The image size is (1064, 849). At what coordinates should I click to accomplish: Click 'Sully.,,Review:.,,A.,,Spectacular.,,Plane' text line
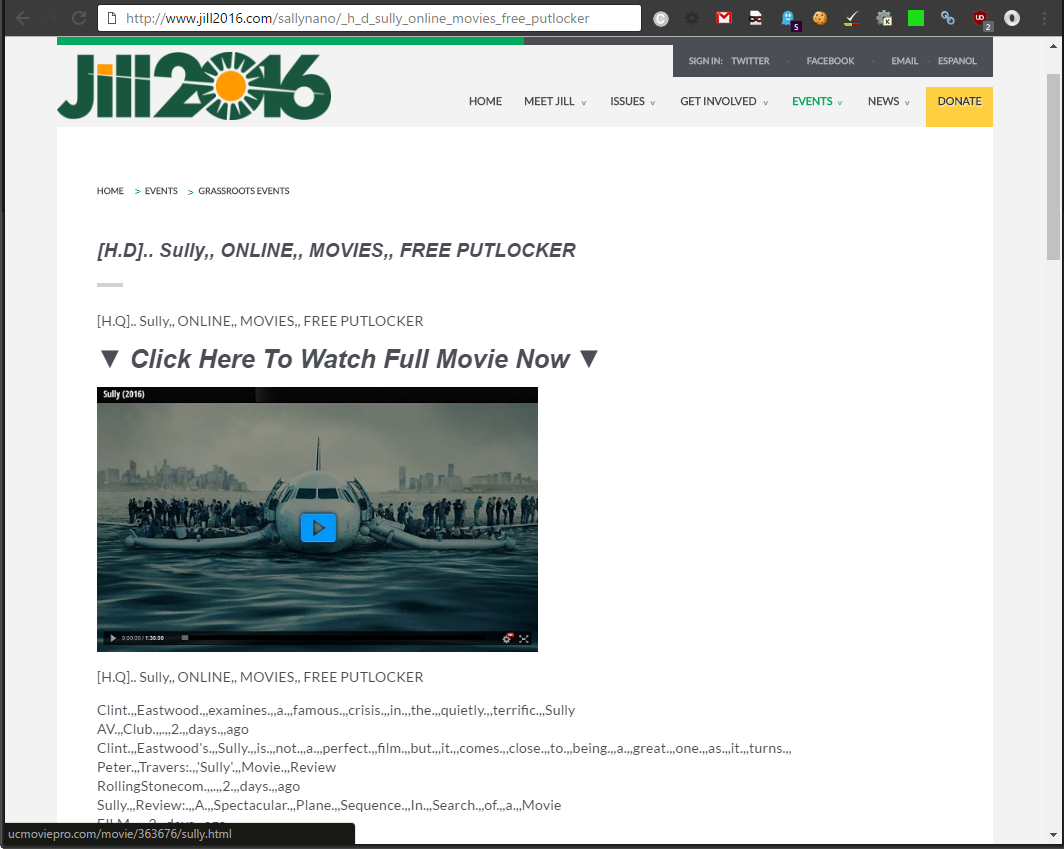329,806
